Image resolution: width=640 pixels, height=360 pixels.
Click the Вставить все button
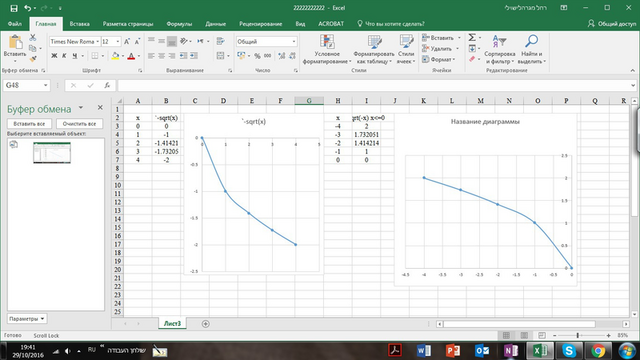tap(29, 124)
